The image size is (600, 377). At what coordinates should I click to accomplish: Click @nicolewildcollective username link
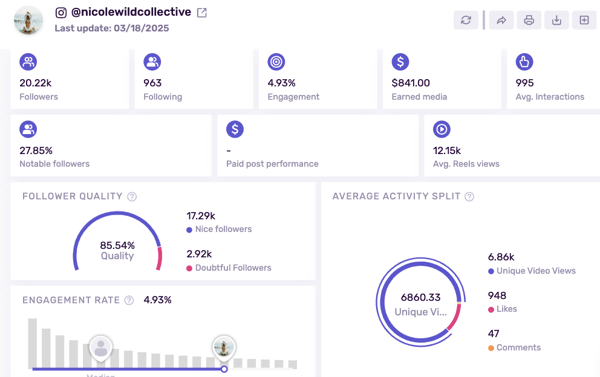131,12
